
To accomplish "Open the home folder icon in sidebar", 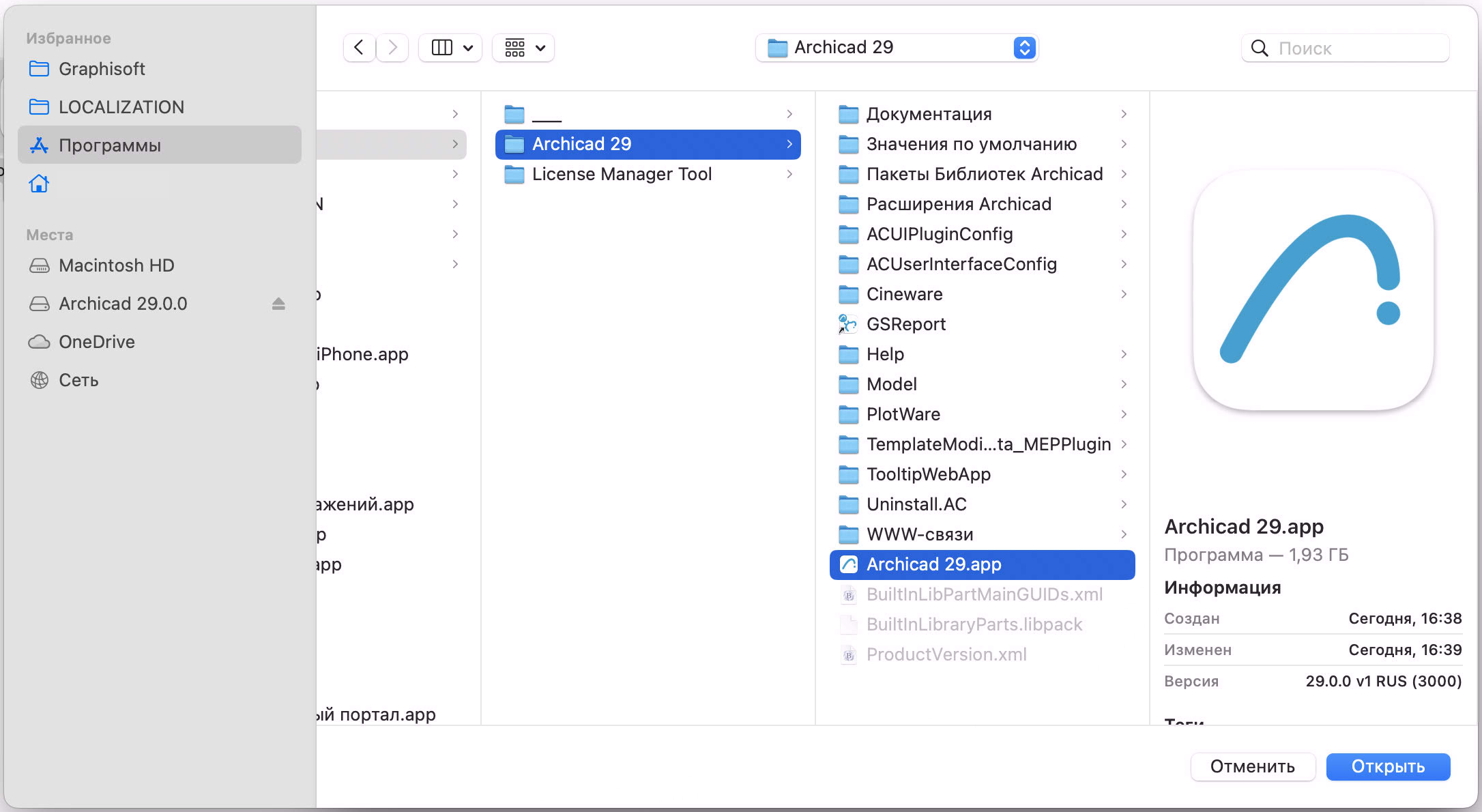I will 39,184.
